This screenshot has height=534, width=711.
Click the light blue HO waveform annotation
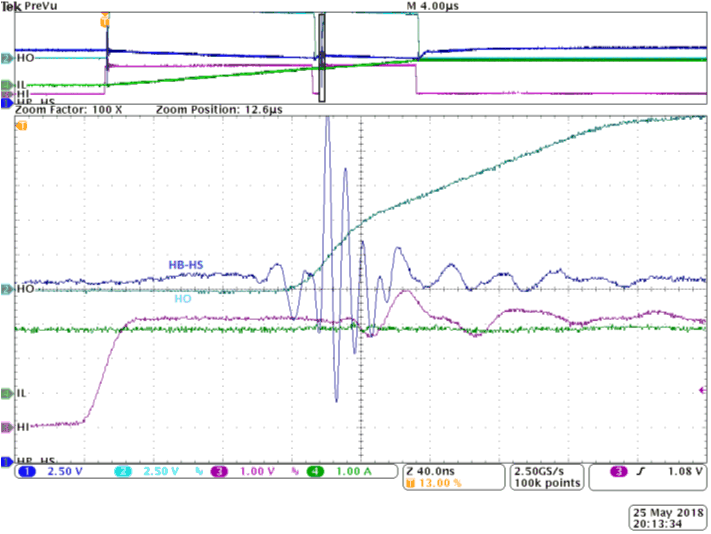coord(183,299)
